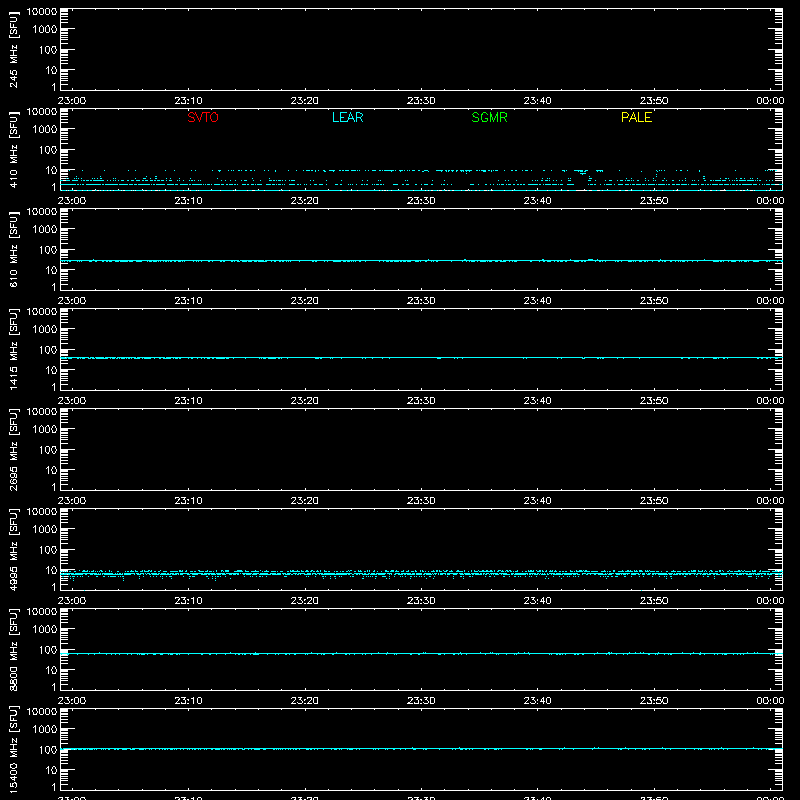The image size is (800, 800).
Task: Click 23:00 tick under the 245 MHz panel
Action: [72, 101]
